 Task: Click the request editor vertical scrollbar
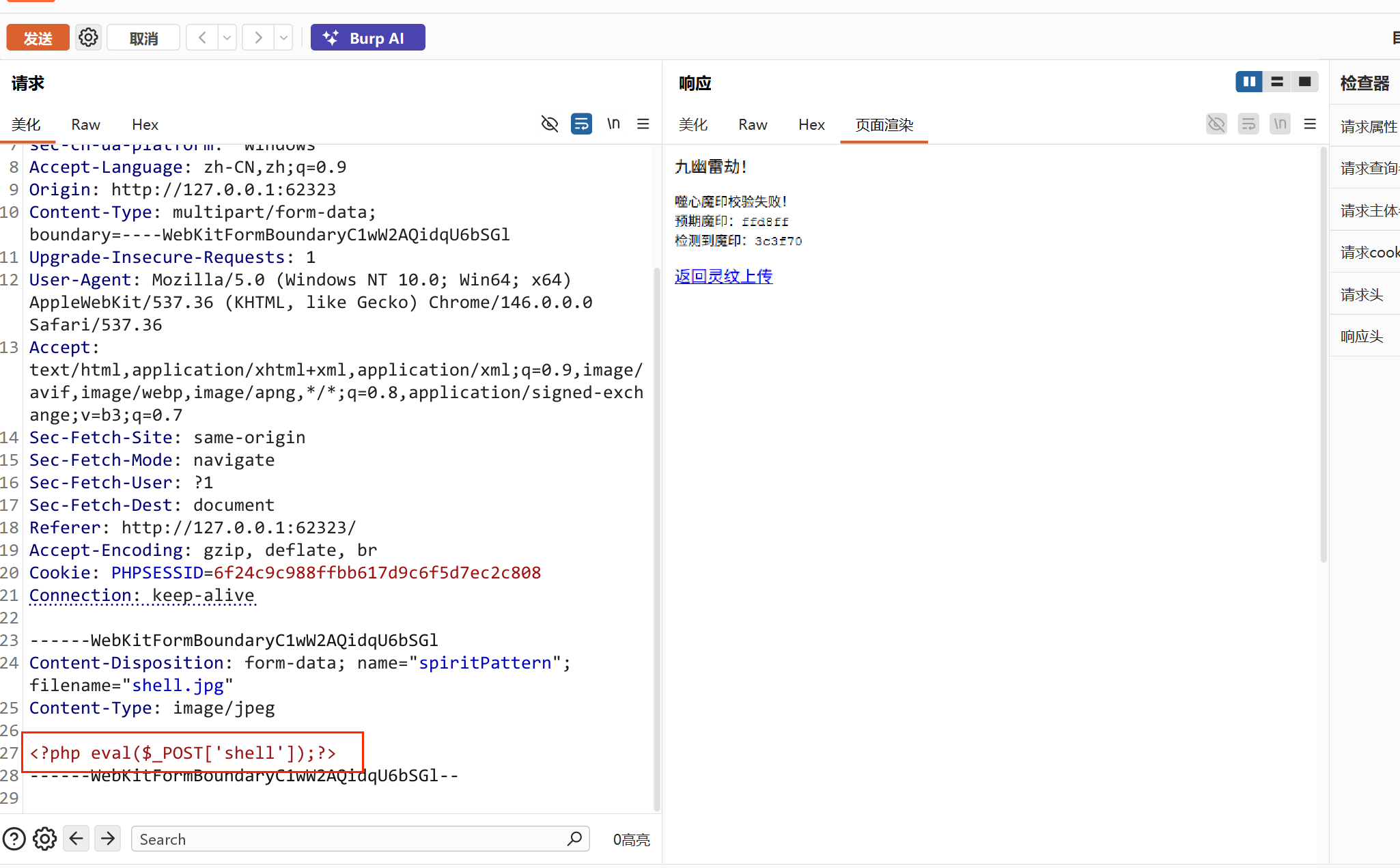[x=657, y=540]
